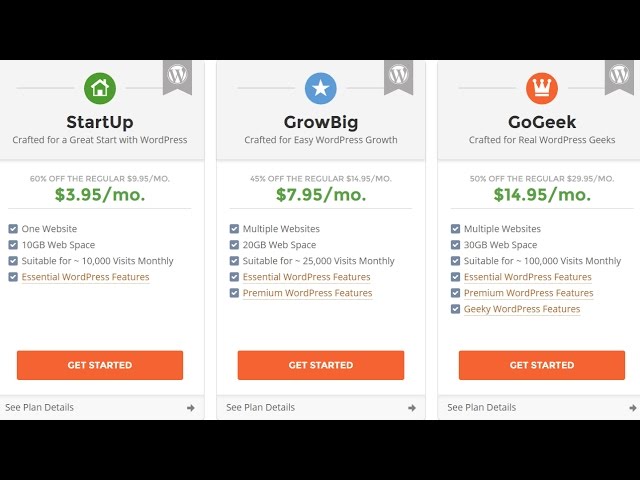Click the blue GrowBig star icon
The width and height of the screenshot is (640, 480).
coord(320,88)
